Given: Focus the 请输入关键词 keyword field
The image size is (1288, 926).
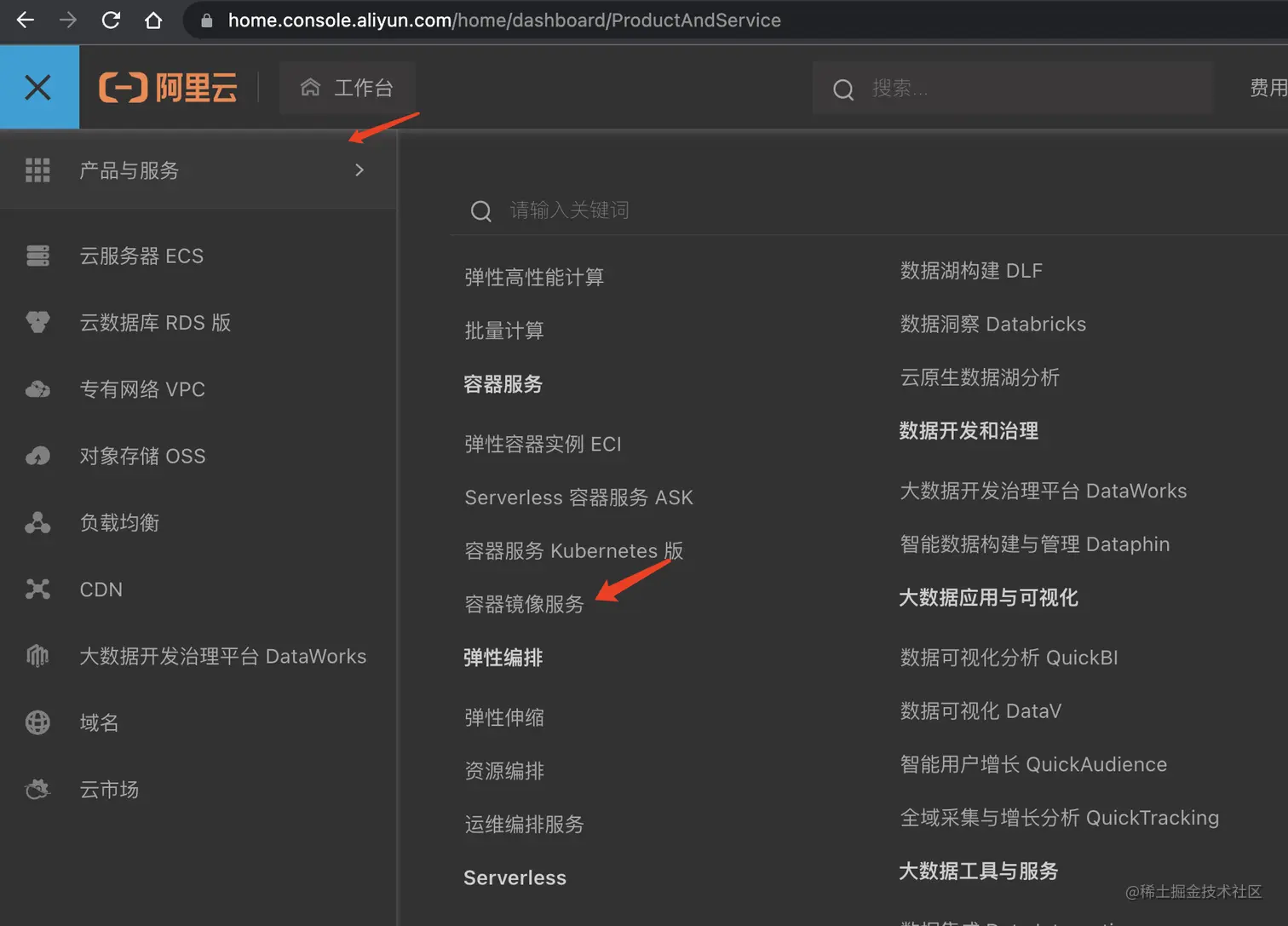Looking at the screenshot, I should pyautogui.click(x=869, y=210).
